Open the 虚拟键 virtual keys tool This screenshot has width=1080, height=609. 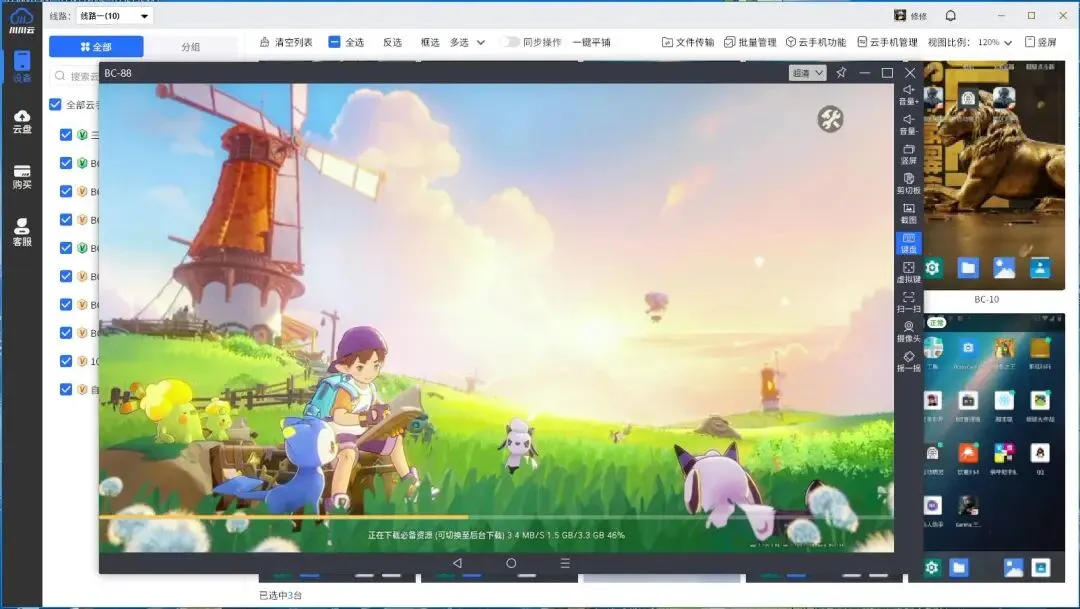coord(908,272)
